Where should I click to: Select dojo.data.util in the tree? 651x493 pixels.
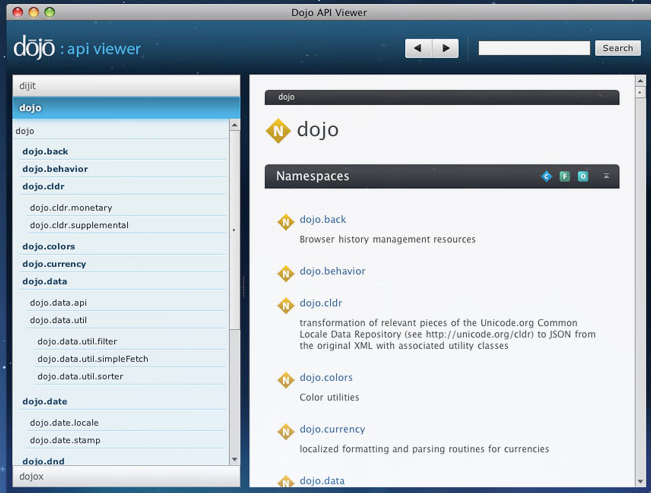point(127,320)
